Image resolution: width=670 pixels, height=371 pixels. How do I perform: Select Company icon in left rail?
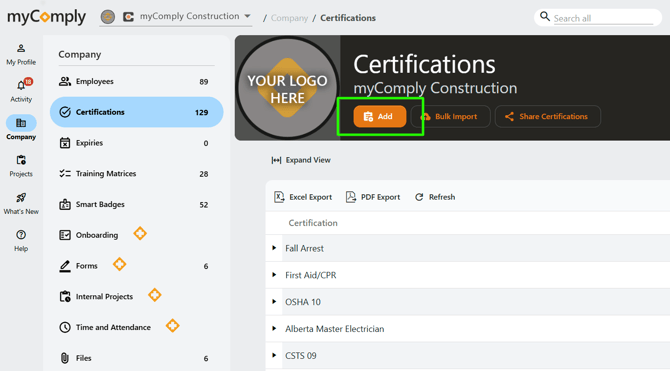(21, 123)
